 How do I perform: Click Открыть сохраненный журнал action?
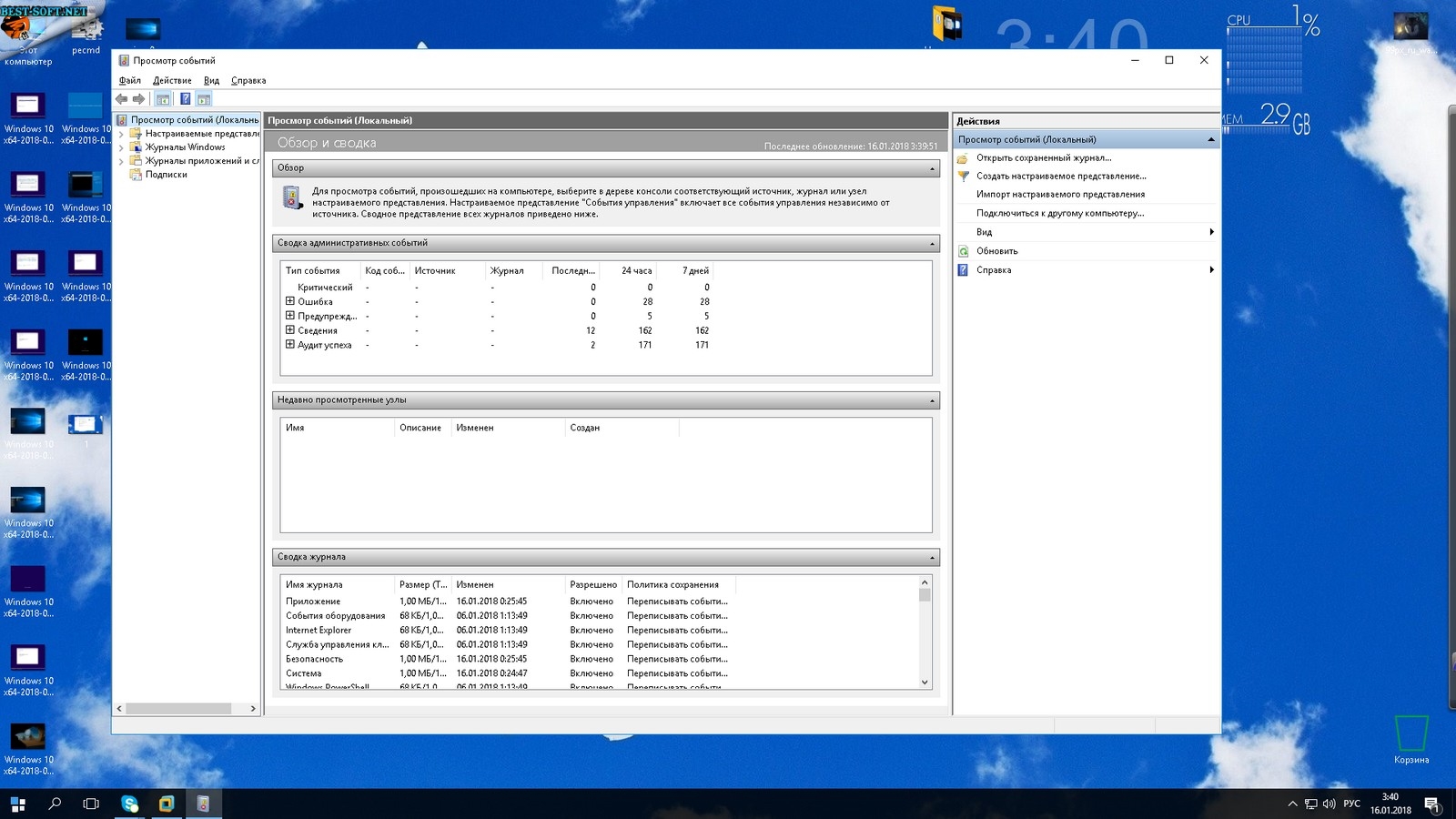[x=1043, y=157]
